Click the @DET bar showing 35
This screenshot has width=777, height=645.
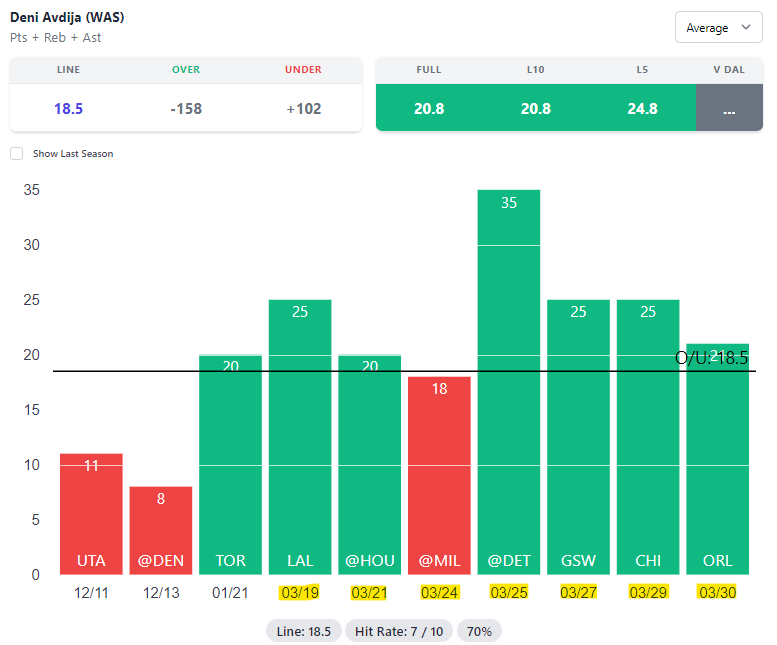coord(509,382)
